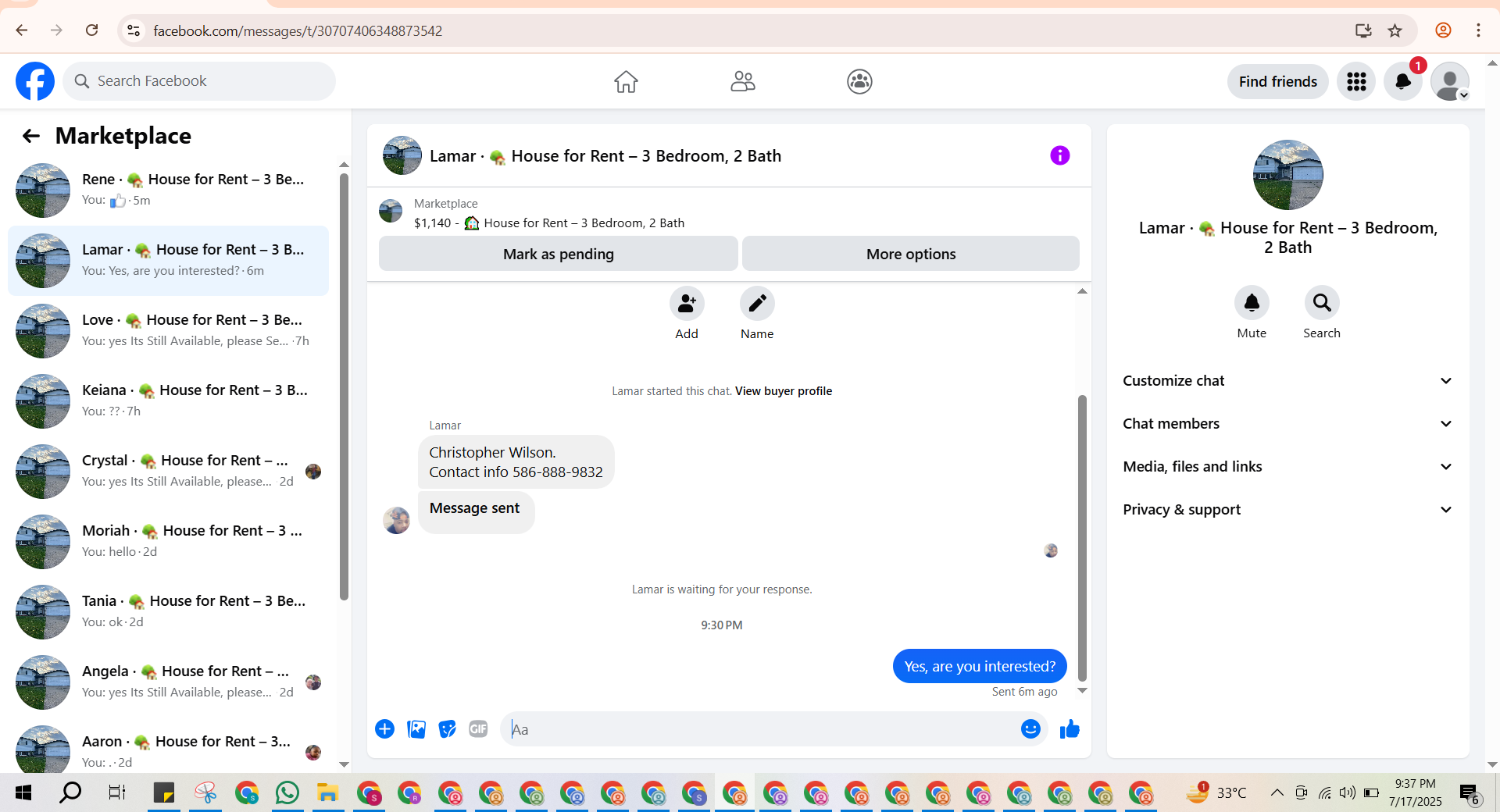Open Tania house rental conversation

tap(168, 612)
